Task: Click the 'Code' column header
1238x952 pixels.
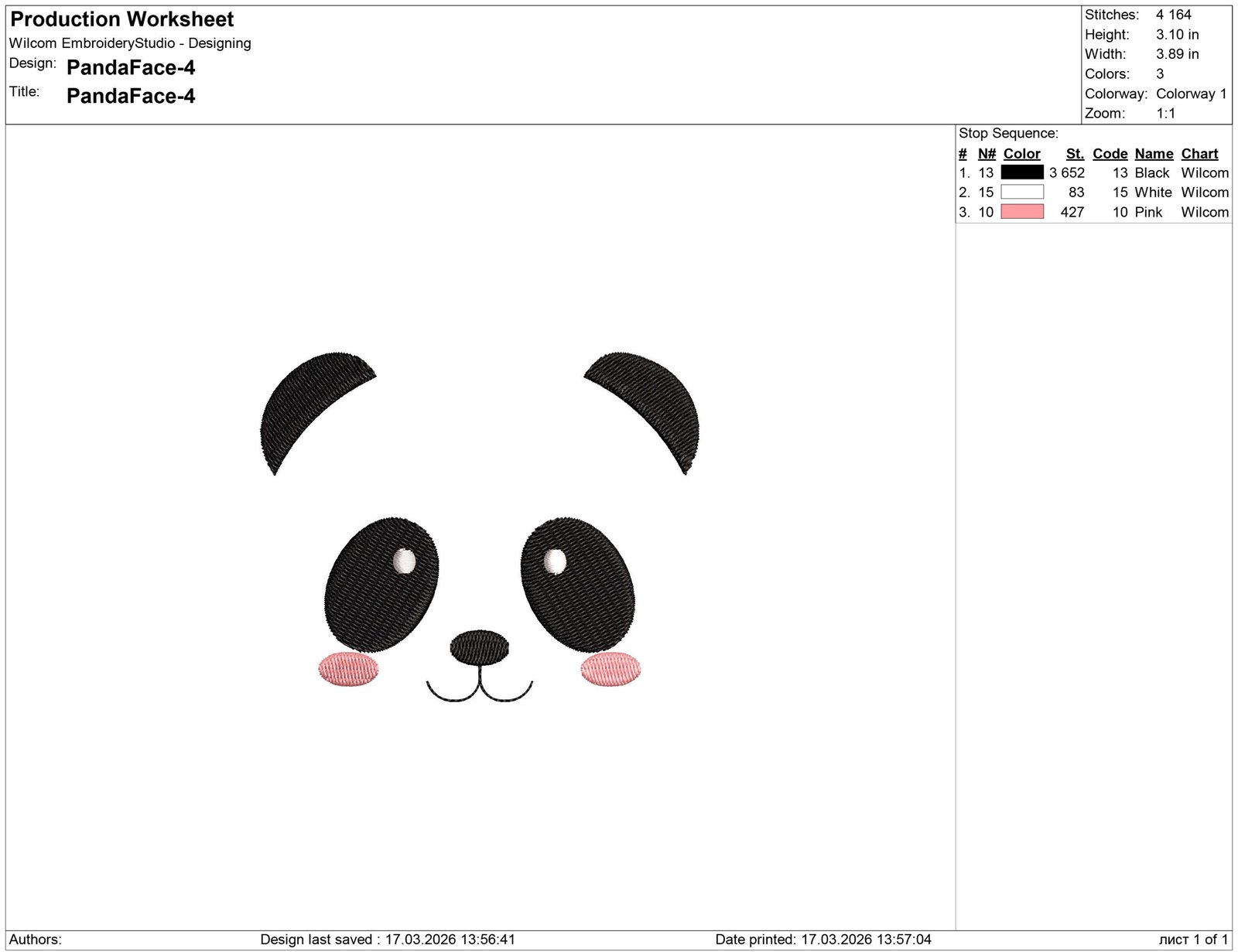Action: coord(1110,154)
